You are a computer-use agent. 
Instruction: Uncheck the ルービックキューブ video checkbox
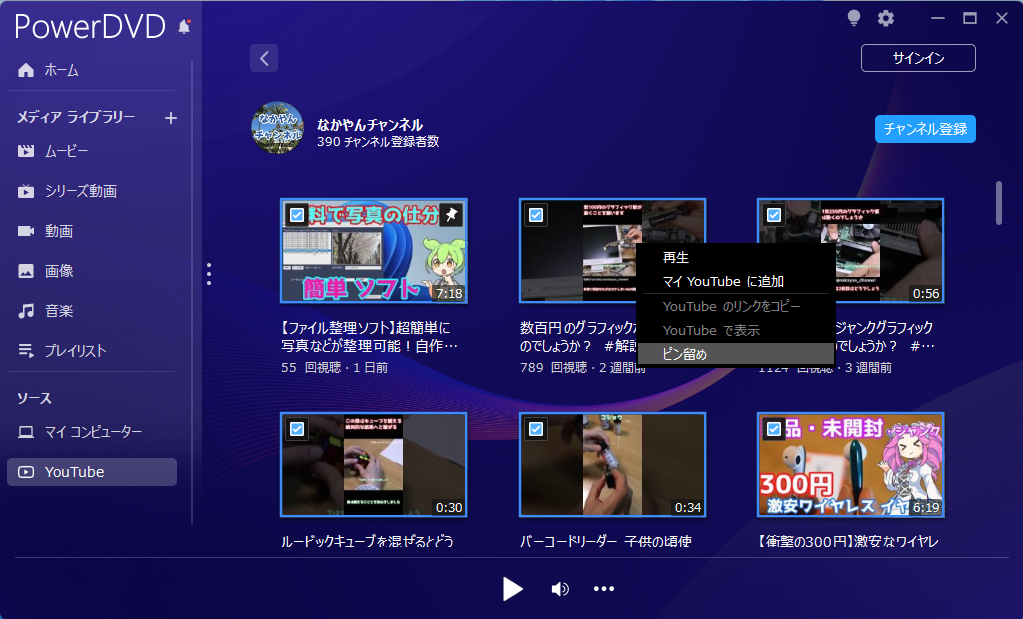coord(297,429)
